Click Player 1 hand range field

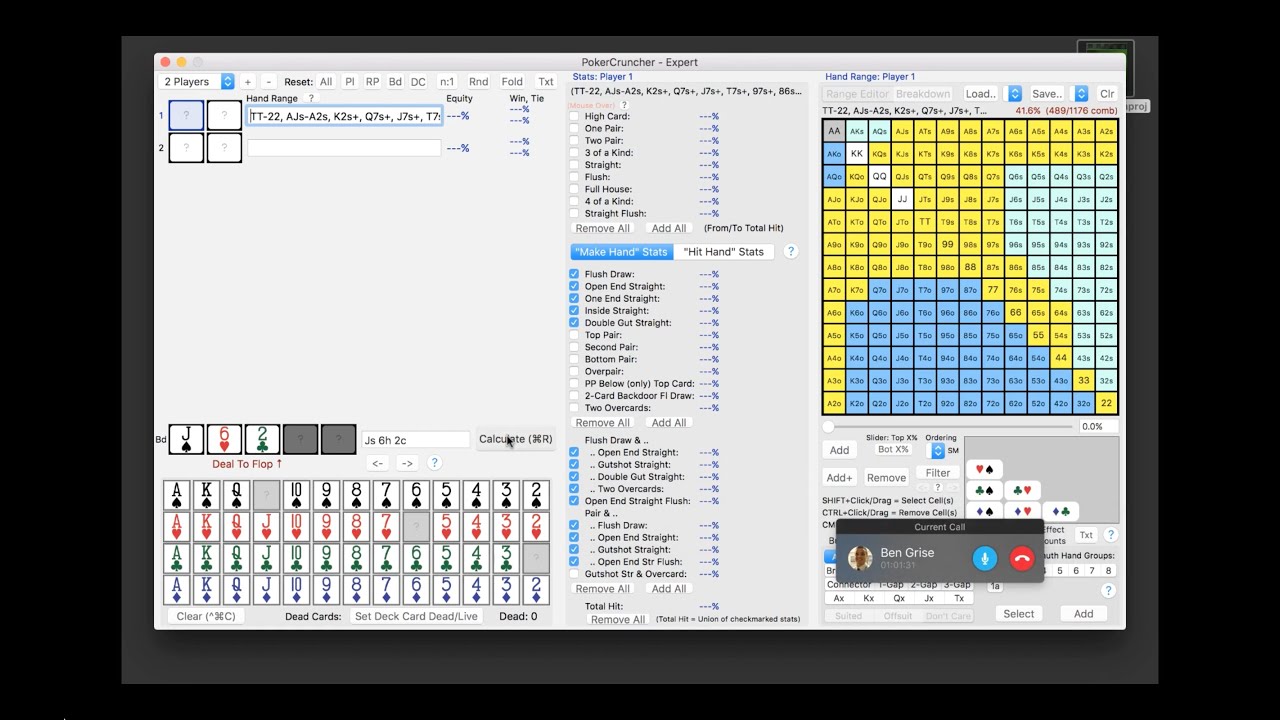(x=344, y=116)
